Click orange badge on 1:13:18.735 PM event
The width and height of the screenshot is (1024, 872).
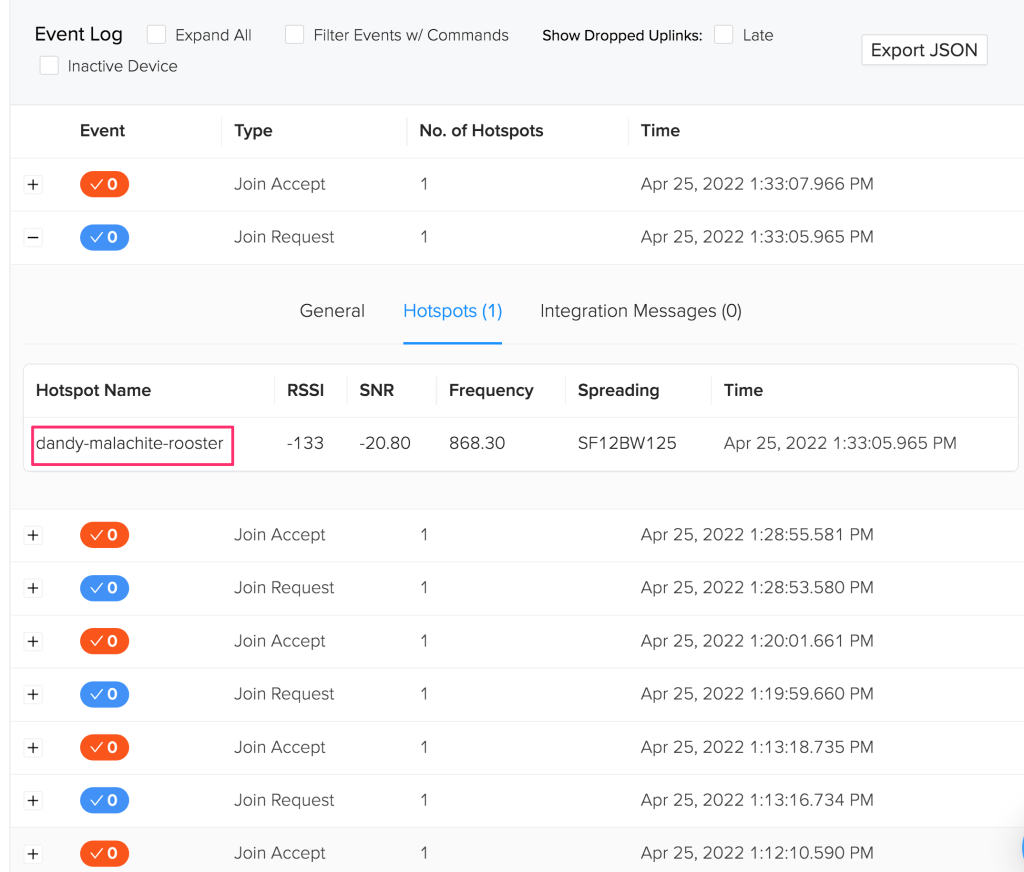point(104,747)
